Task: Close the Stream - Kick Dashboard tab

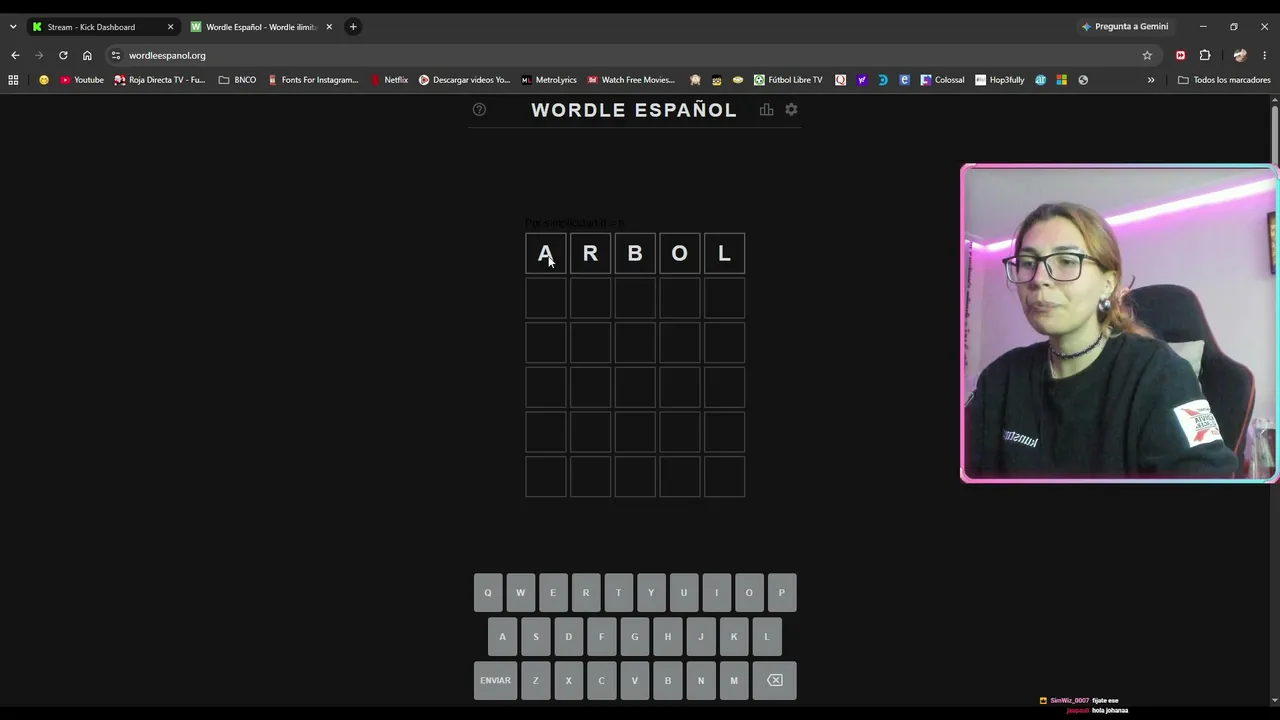Action: click(x=170, y=27)
